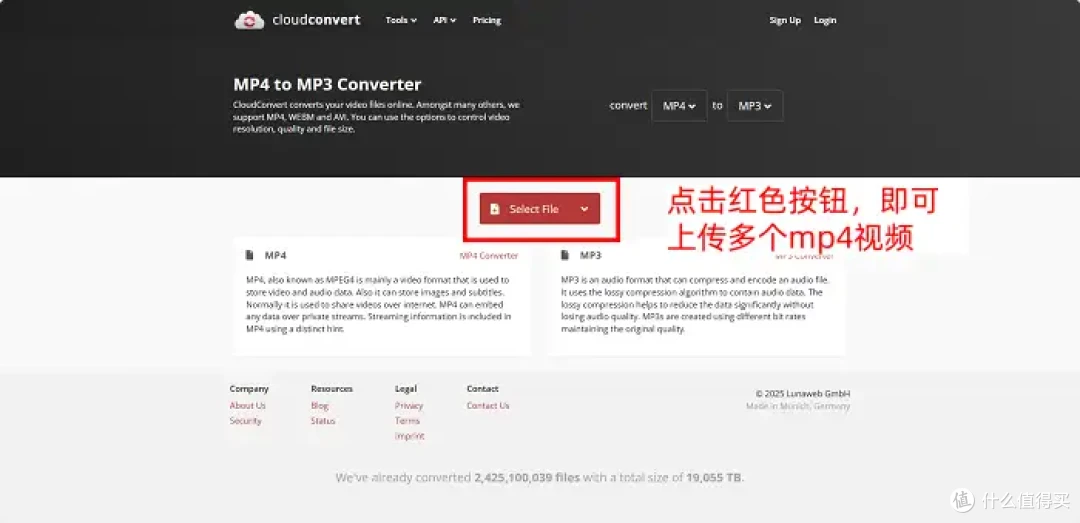Viewport: 1080px width, 523px height.
Task: Click the Legal footer heading
Action: coord(406,389)
